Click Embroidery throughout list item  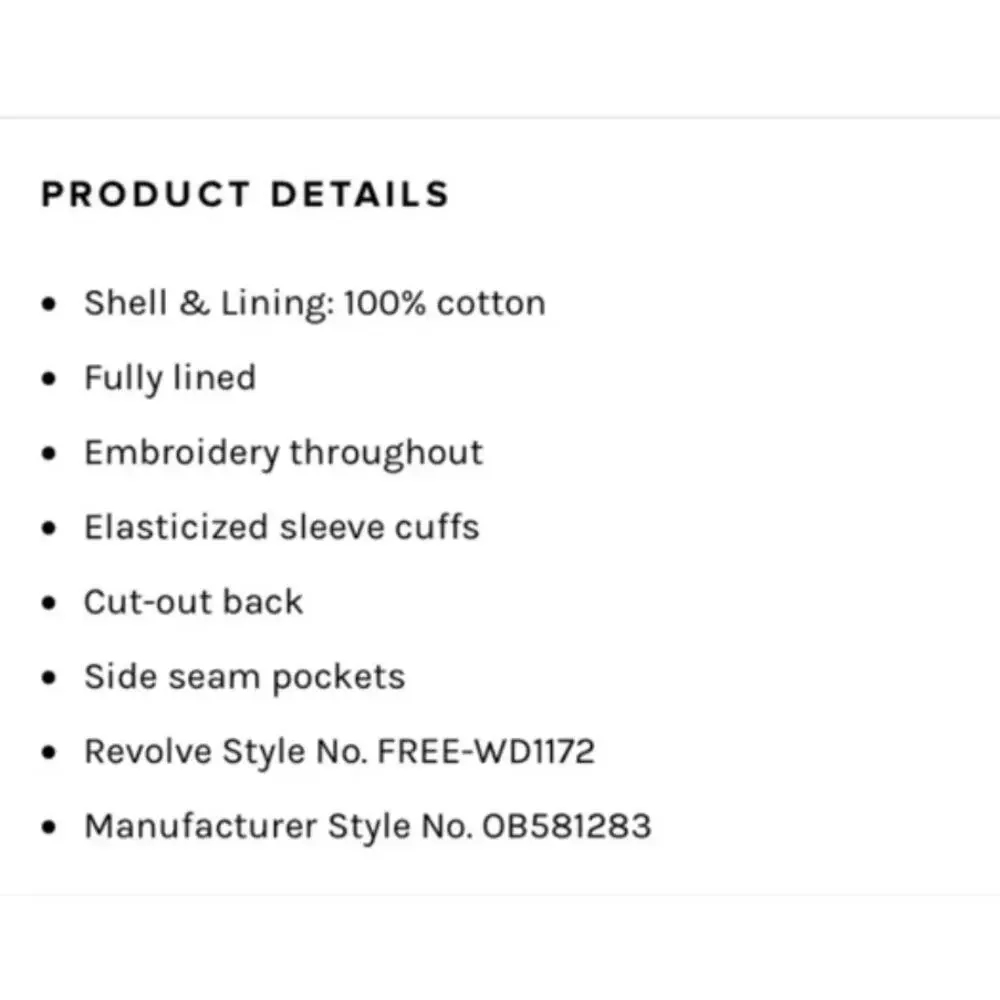tap(284, 453)
